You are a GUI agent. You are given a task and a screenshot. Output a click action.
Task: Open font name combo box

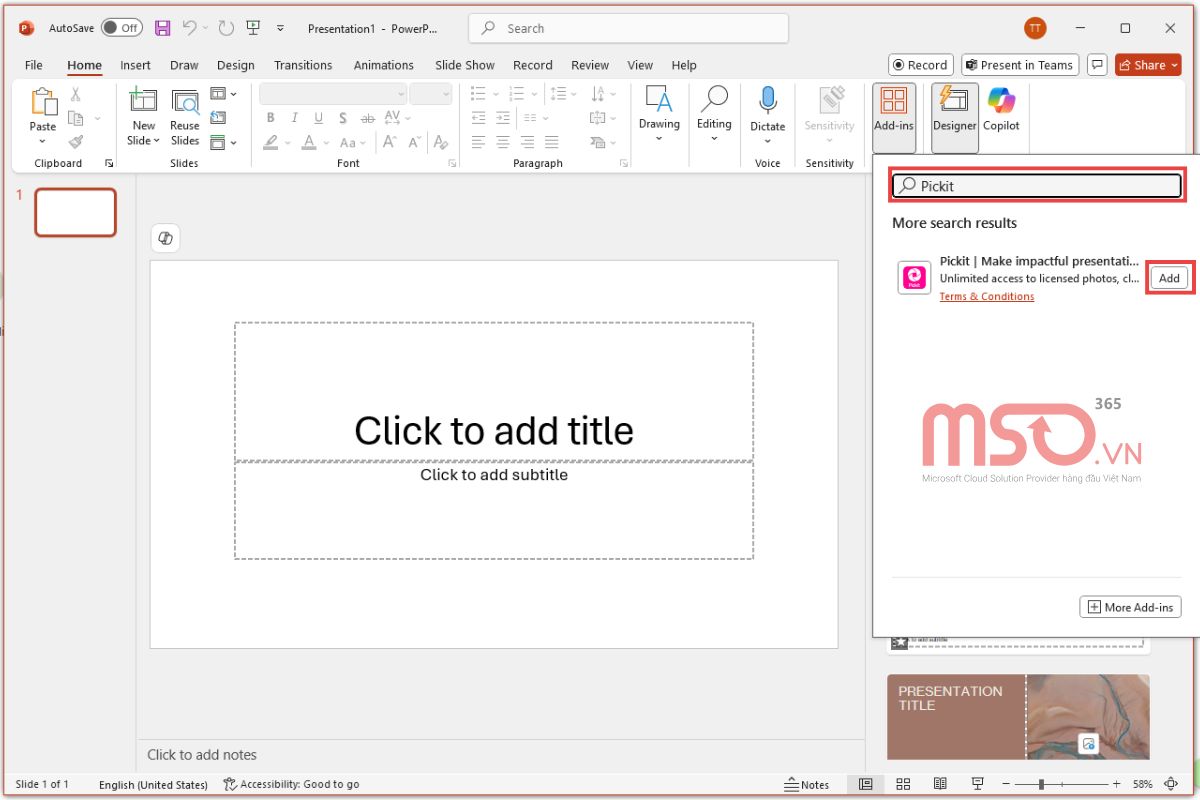pos(333,94)
